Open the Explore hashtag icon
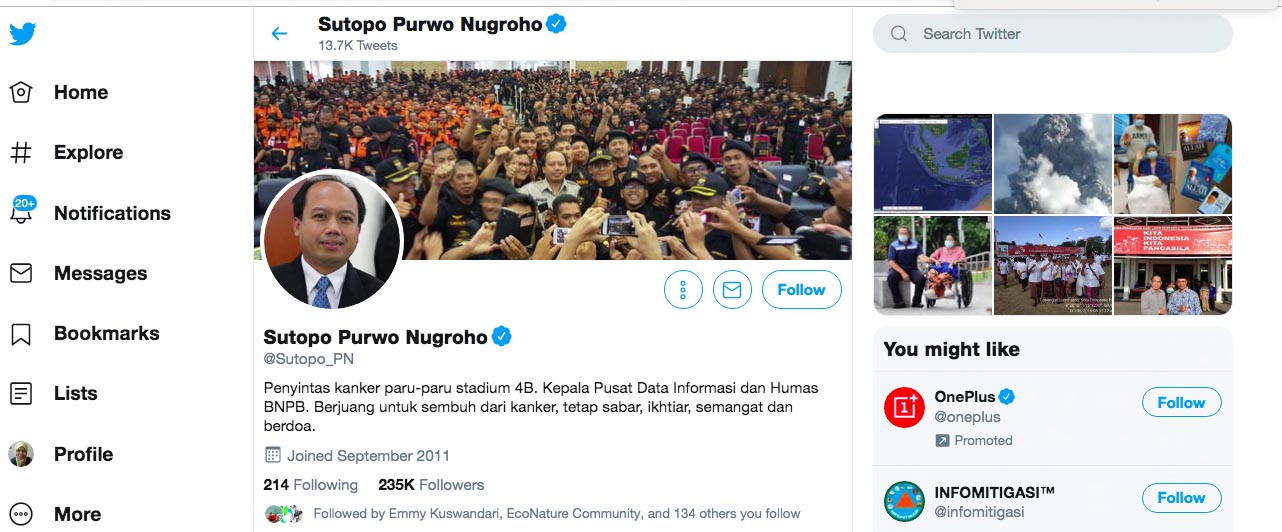The width and height of the screenshot is (1282, 532). pyautogui.click(x=21, y=153)
